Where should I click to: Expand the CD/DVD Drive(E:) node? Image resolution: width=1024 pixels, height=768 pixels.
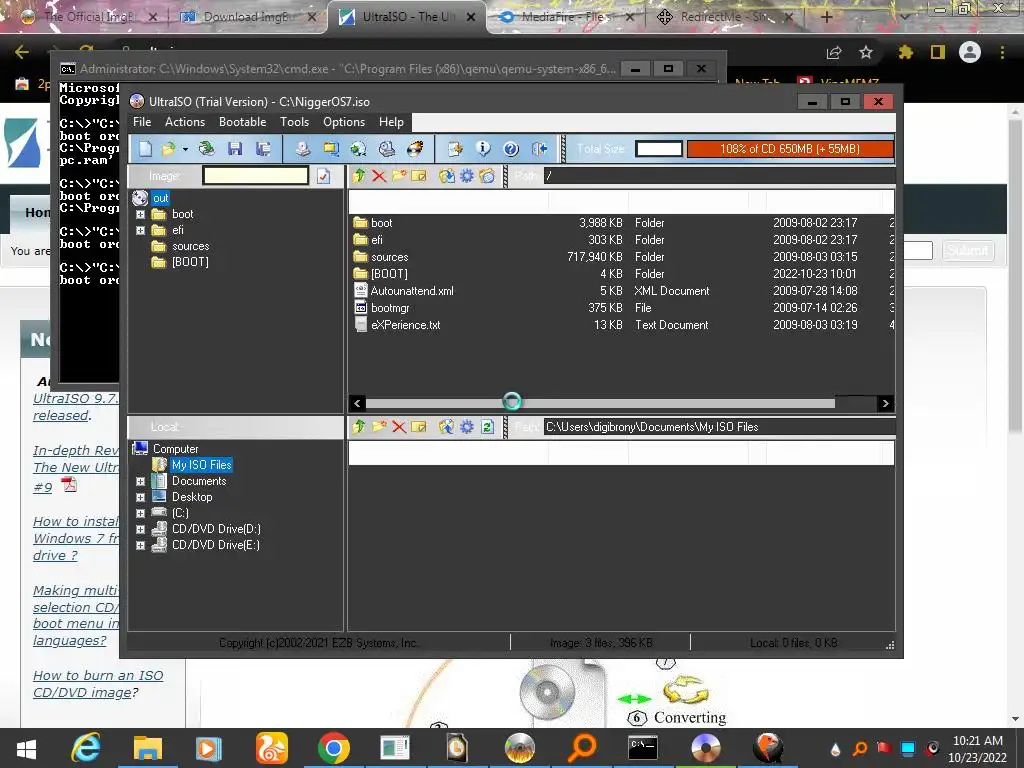[x=140, y=545]
